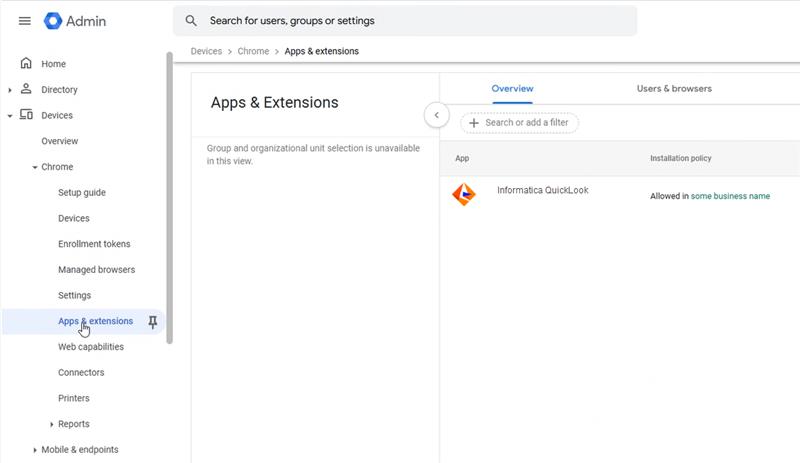Switch to the Overview tab
This screenshot has height=463, width=800.
coord(512,89)
